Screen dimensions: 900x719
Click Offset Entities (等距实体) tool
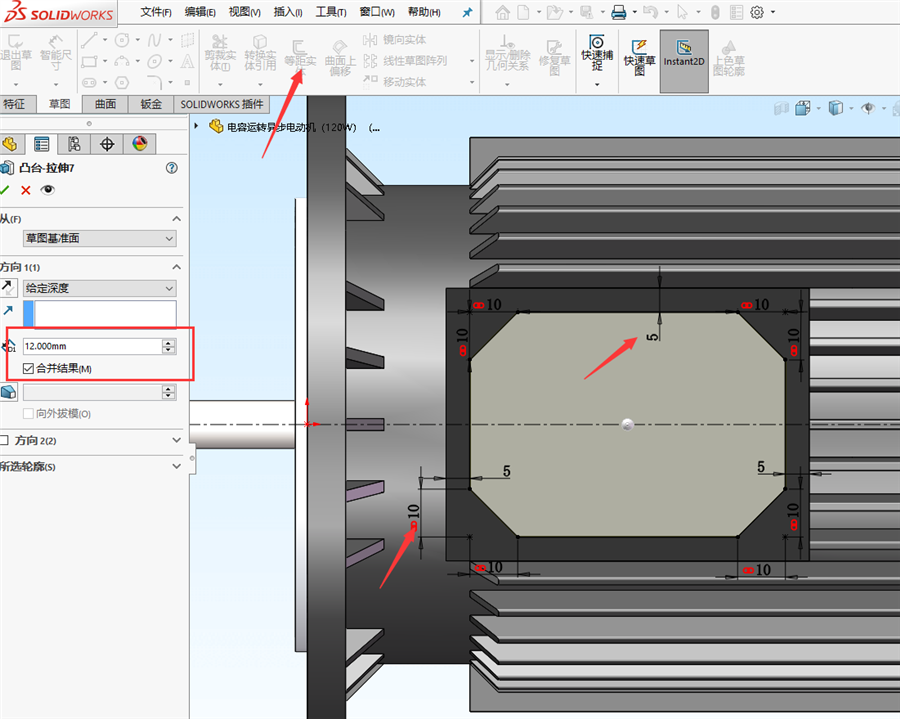coord(300,53)
